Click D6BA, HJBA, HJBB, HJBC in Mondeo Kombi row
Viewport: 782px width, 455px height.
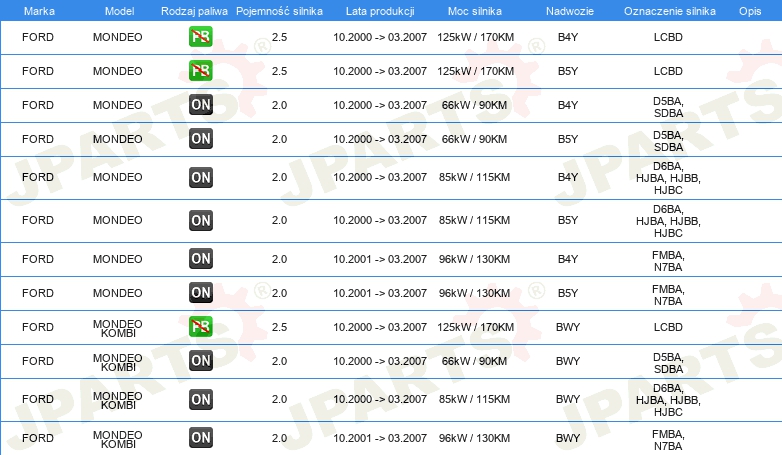click(668, 400)
